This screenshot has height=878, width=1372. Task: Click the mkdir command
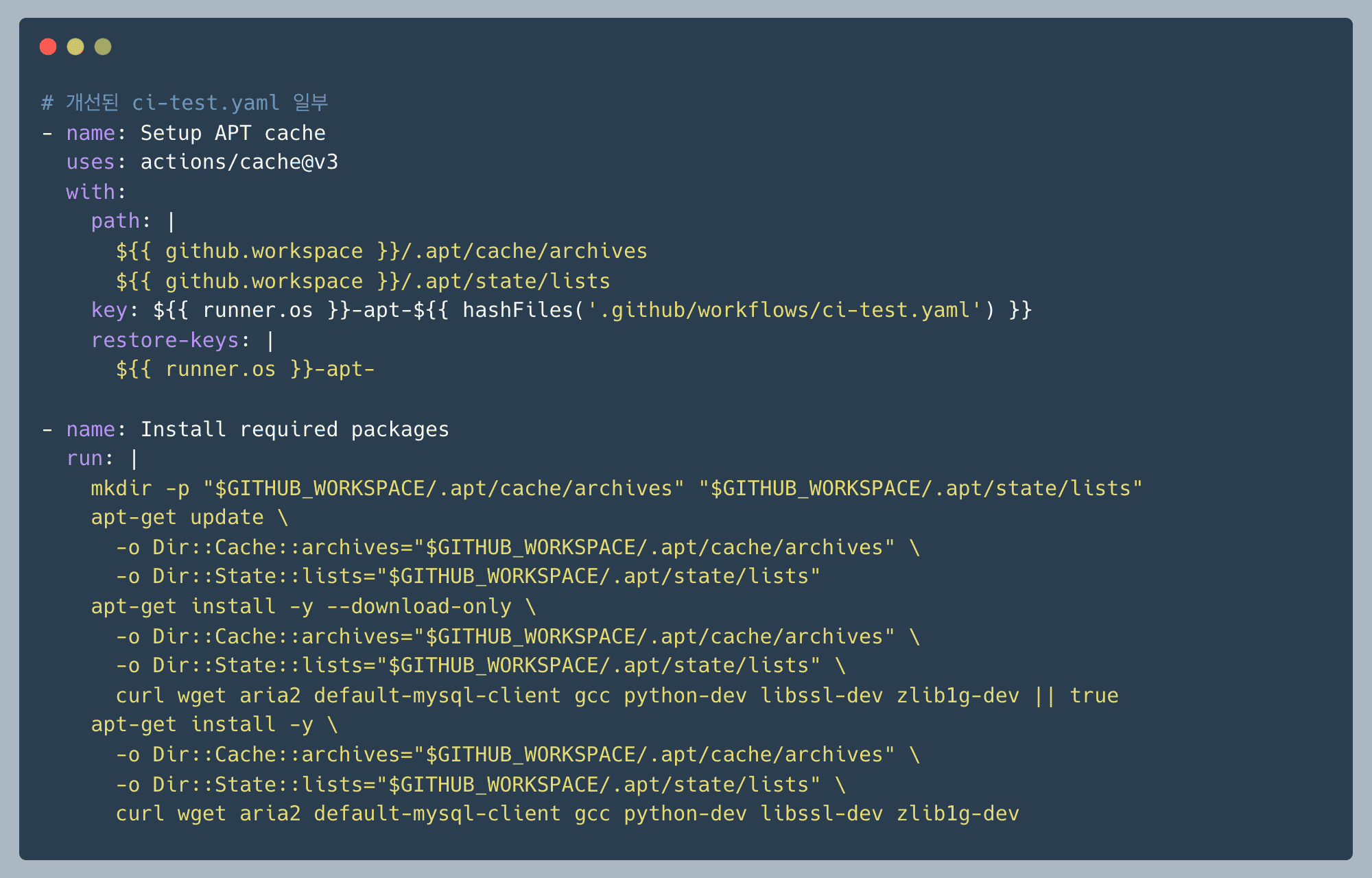coord(121,488)
